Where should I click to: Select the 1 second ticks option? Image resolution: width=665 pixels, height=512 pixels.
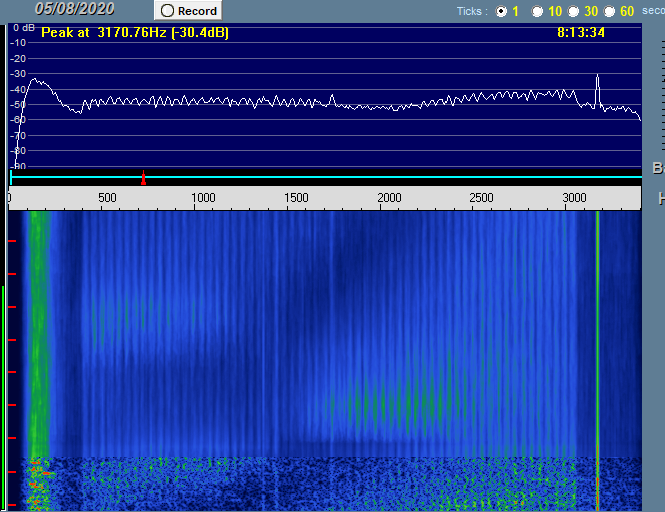(x=501, y=11)
